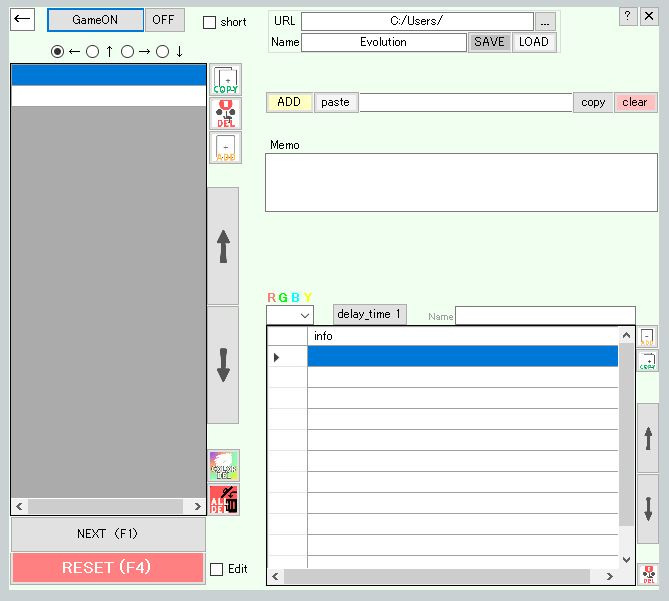Click the COPY icon beside the left list
Screen dimensions: 669x601
click(x=226, y=80)
